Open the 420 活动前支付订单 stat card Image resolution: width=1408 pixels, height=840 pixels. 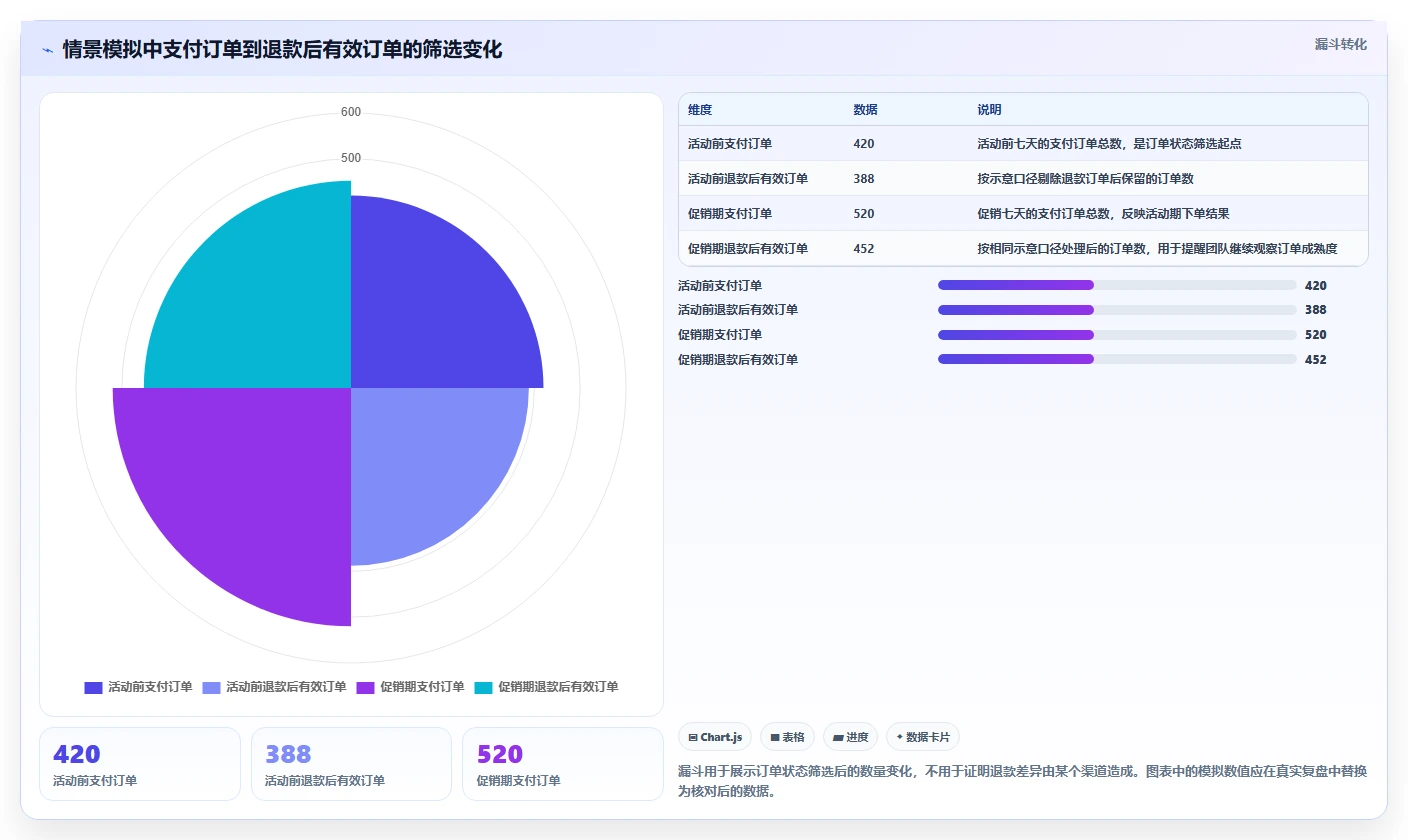tap(140, 764)
